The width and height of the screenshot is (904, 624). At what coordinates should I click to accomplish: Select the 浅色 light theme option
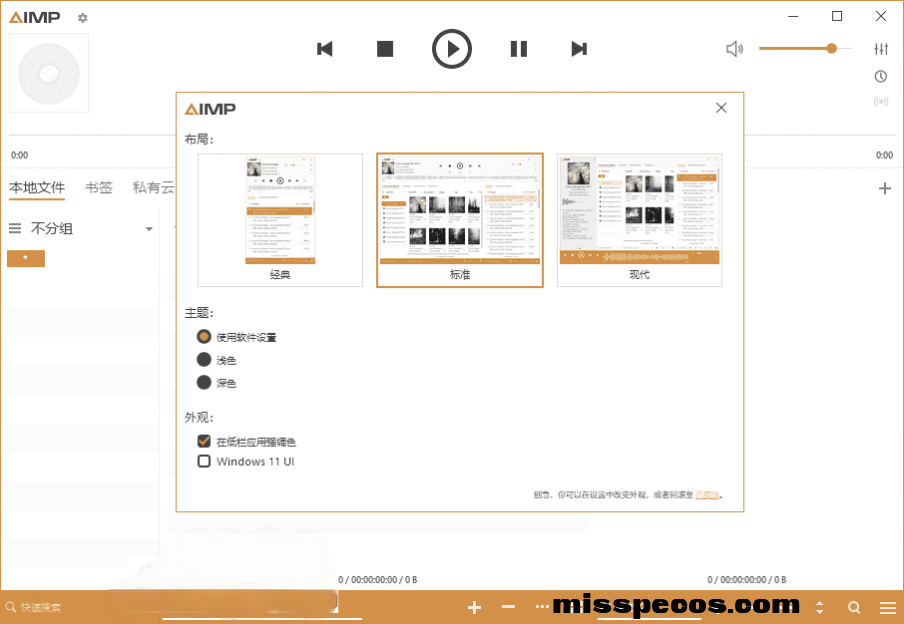coord(204,360)
